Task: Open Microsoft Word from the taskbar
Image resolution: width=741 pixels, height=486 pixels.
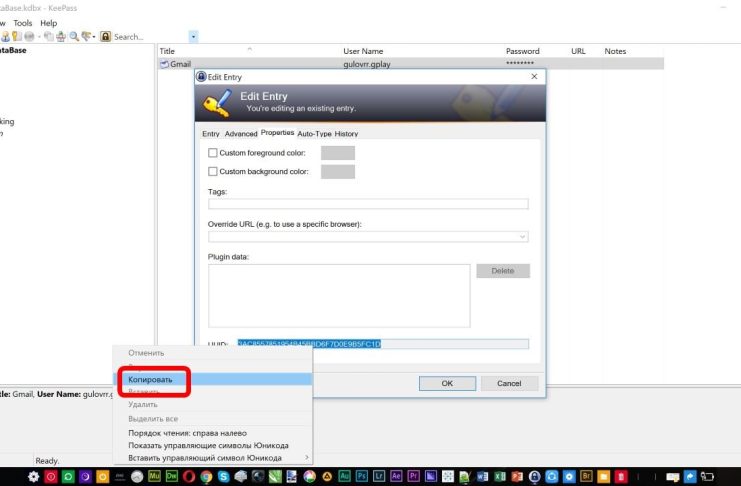Action: 483,476
